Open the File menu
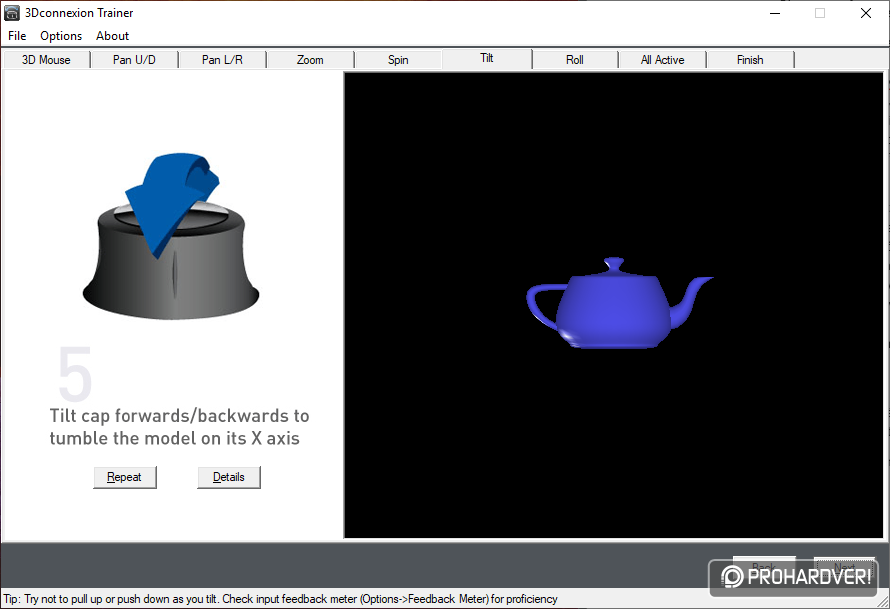 click(17, 36)
